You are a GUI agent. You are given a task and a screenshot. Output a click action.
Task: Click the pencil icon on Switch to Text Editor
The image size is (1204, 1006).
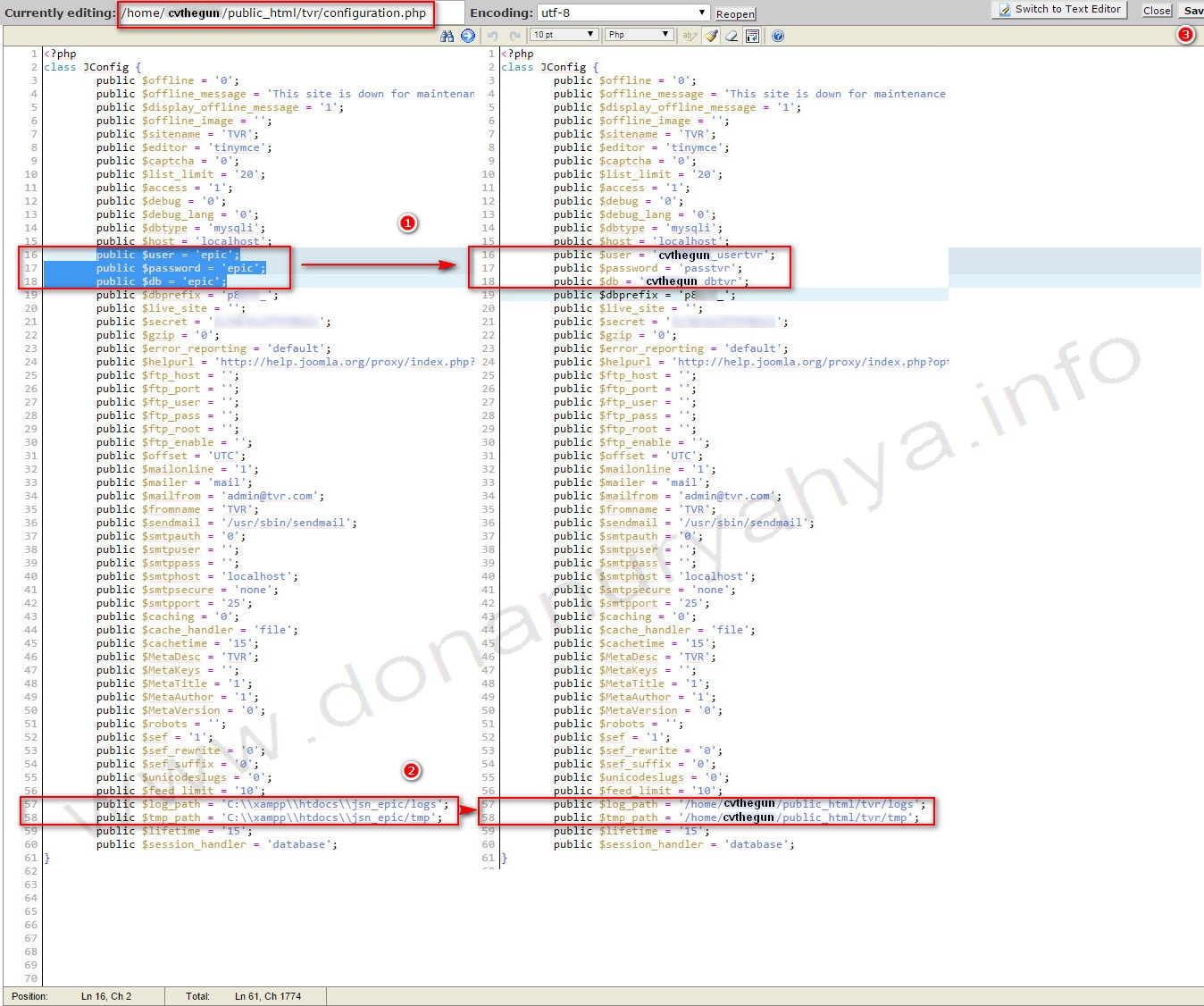point(1004,9)
